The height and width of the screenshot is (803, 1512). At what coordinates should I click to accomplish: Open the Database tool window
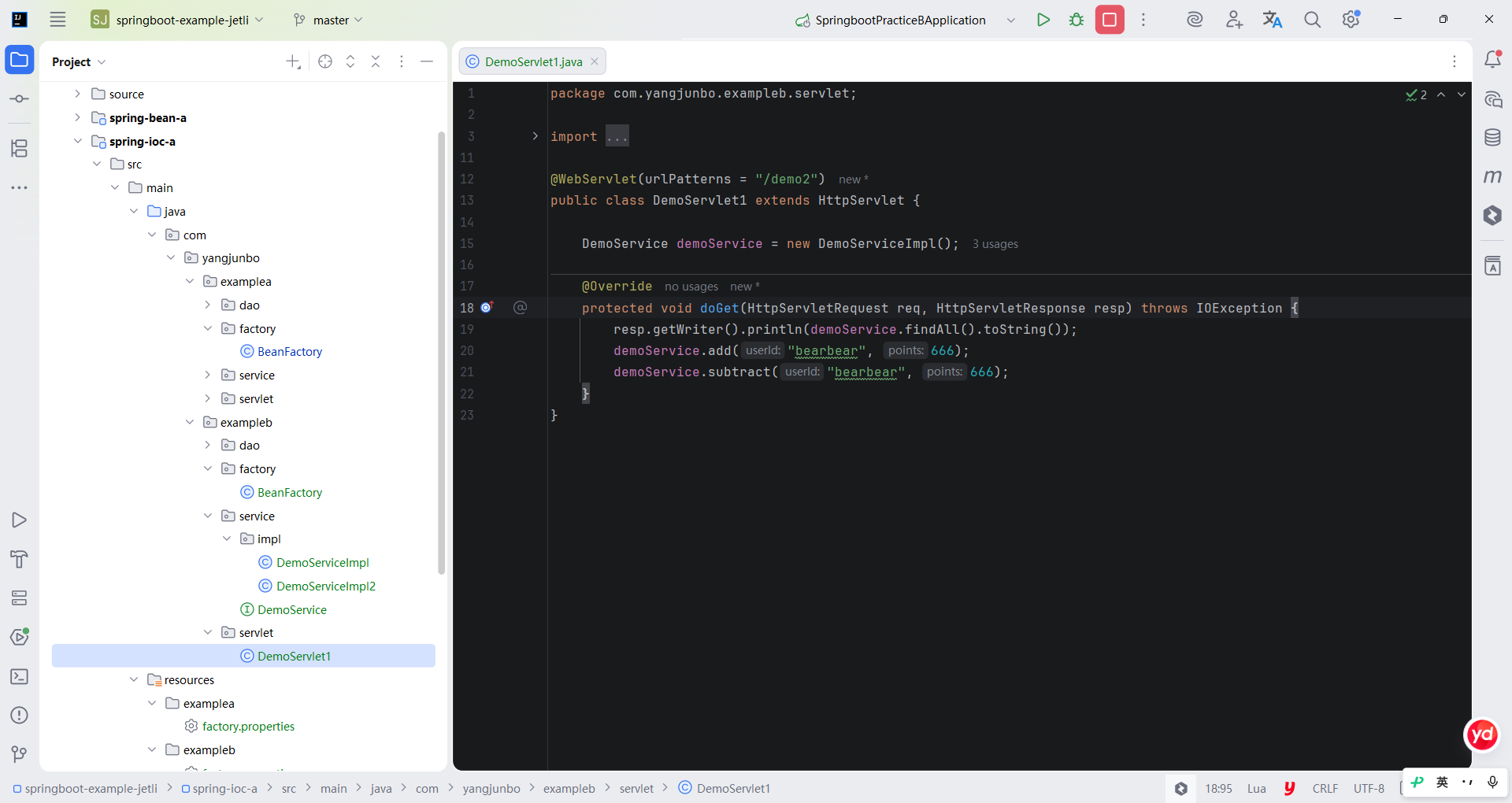1492,138
